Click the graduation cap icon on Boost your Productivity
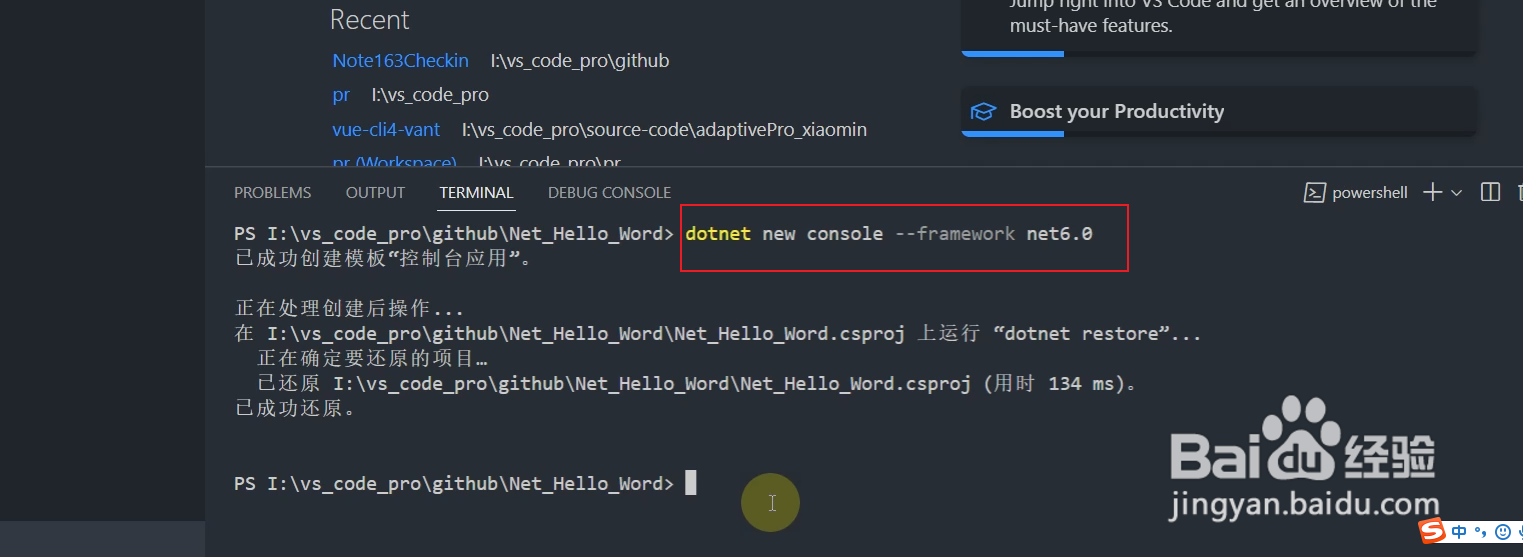Screen dimensions: 1523x557 click(984, 111)
